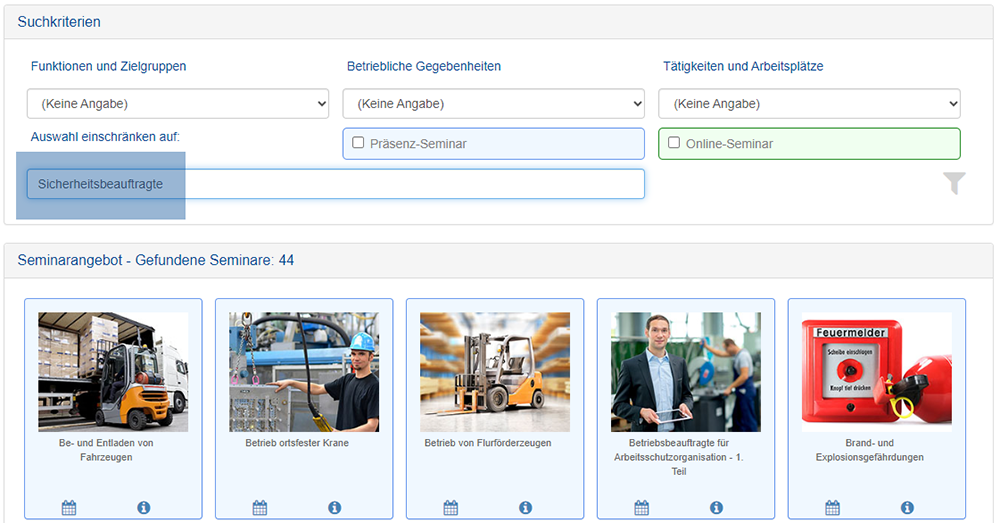The height and width of the screenshot is (523, 1000).
Task: Open calendar for Brand- und Explosionsgefährdungen
Action: click(x=832, y=508)
